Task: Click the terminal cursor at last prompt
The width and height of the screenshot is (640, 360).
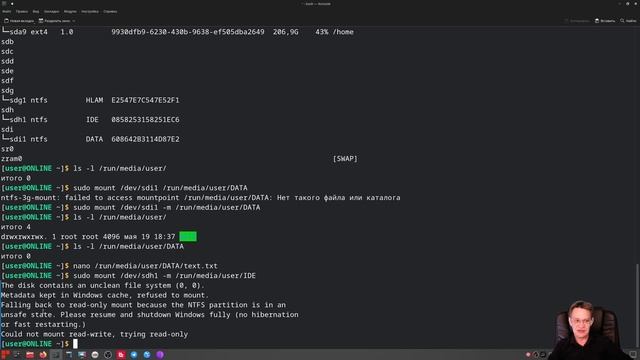Action: click(75, 344)
